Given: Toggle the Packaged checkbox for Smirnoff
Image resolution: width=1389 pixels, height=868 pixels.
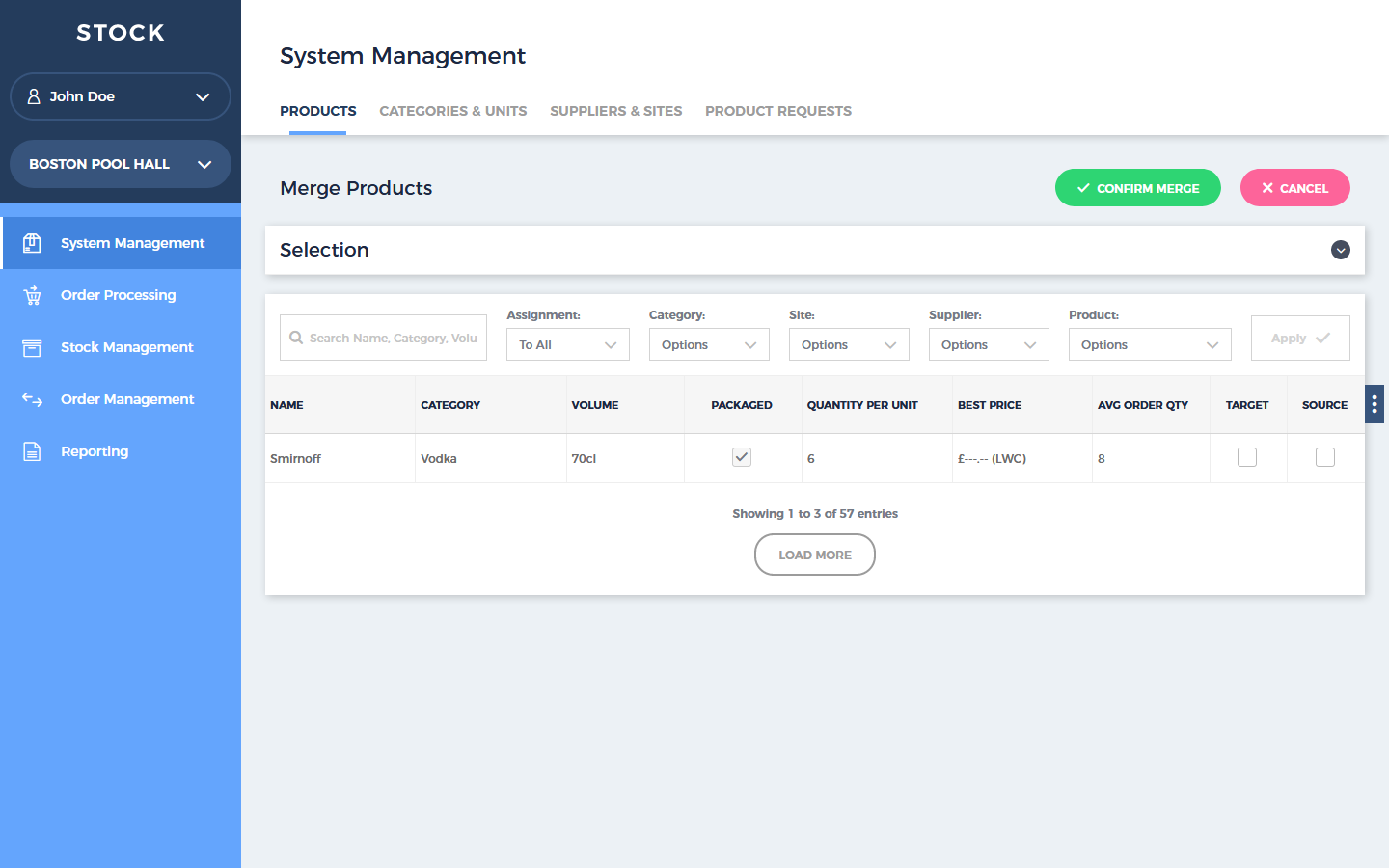Looking at the screenshot, I should [x=741, y=457].
